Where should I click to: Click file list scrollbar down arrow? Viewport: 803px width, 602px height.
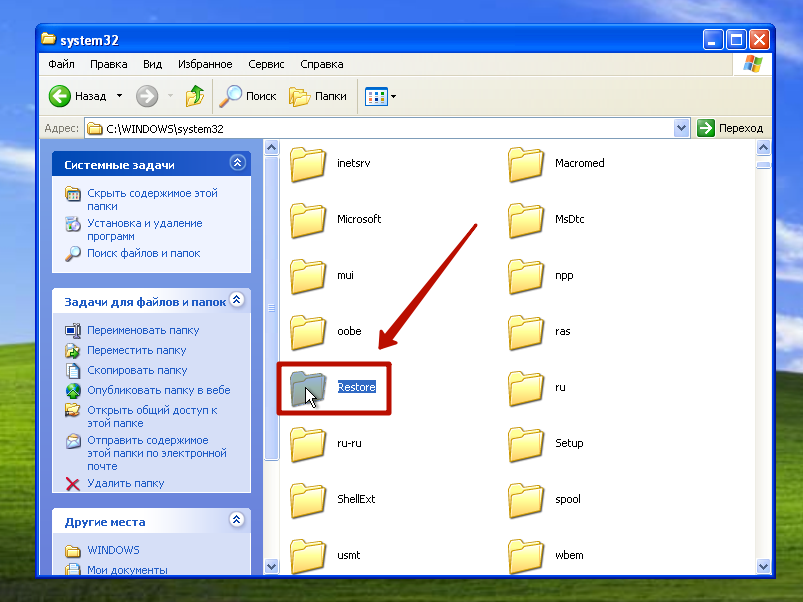click(x=763, y=566)
